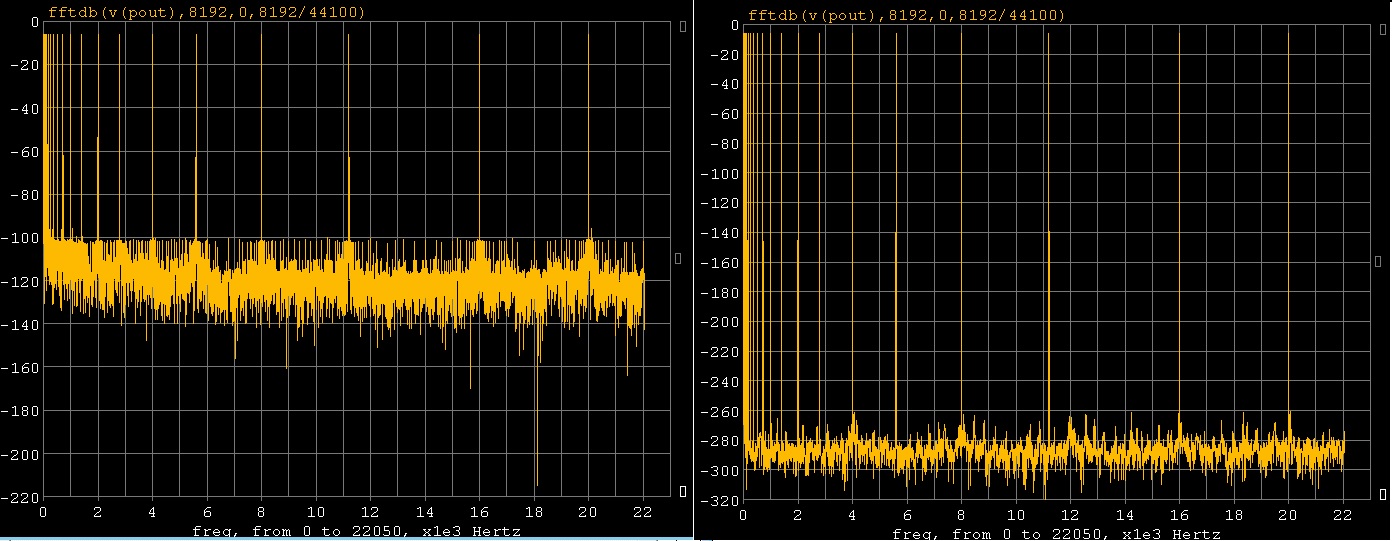1392x541 pixels.
Task: Select the right plot's fftdb(v(pout)) title
Action: (905, 14)
